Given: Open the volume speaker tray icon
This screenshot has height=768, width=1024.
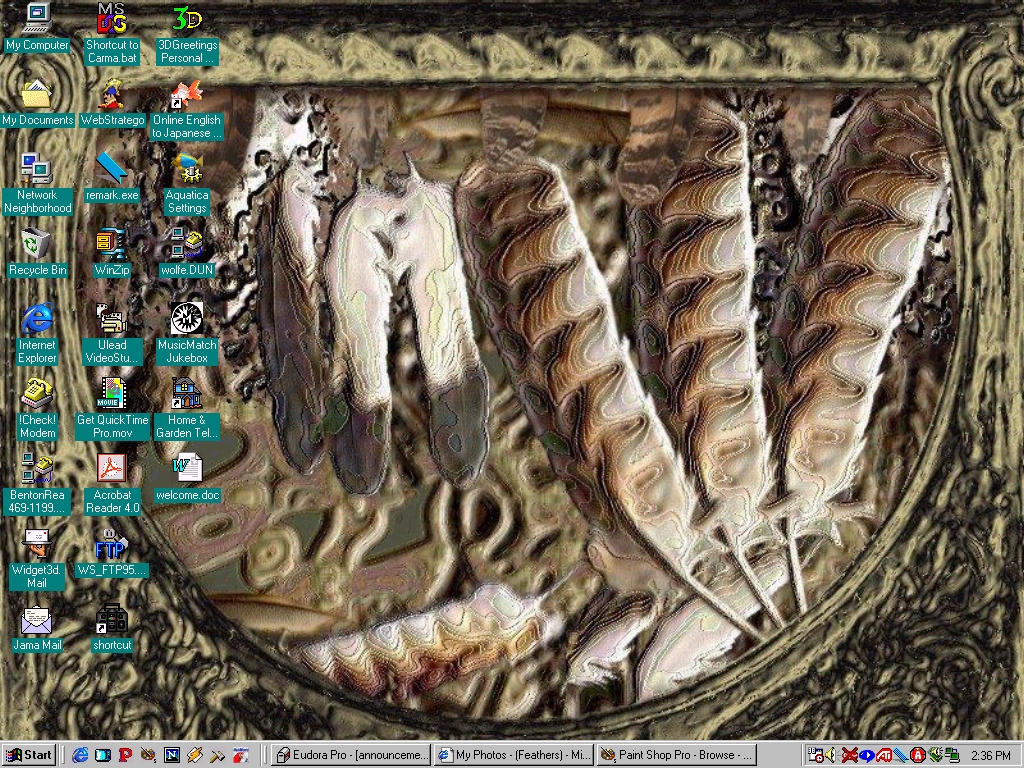Looking at the screenshot, I should (831, 755).
